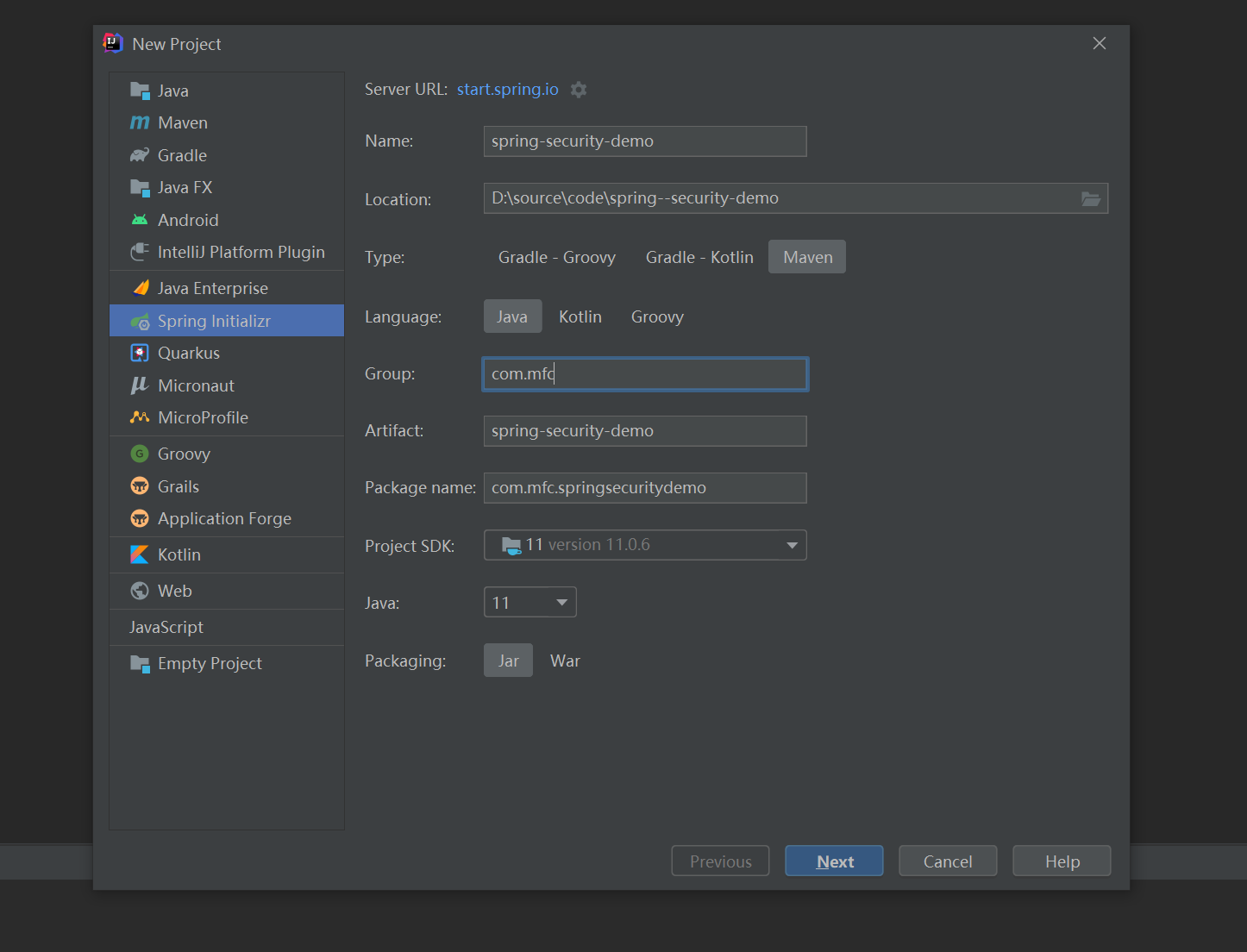Click the Java FX folder icon

click(140, 187)
